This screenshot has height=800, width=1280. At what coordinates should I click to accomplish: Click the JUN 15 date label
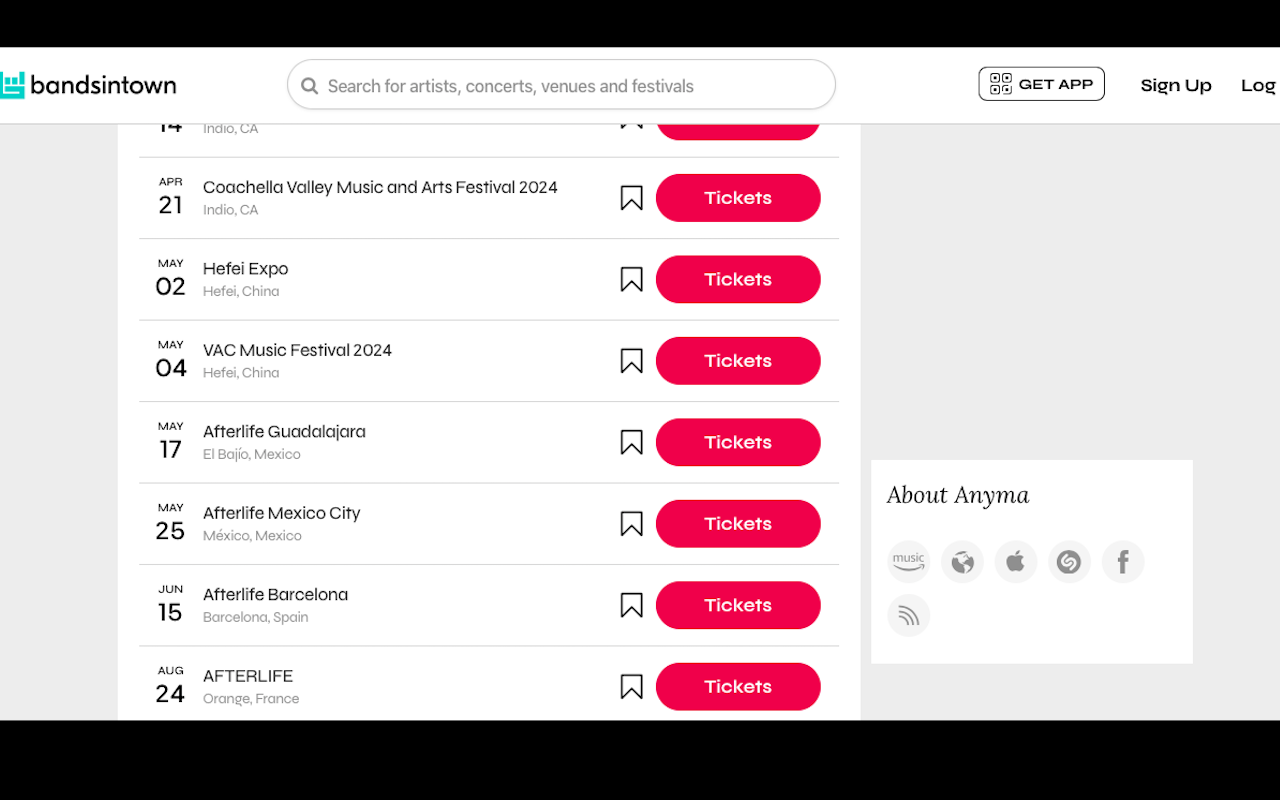(x=171, y=605)
